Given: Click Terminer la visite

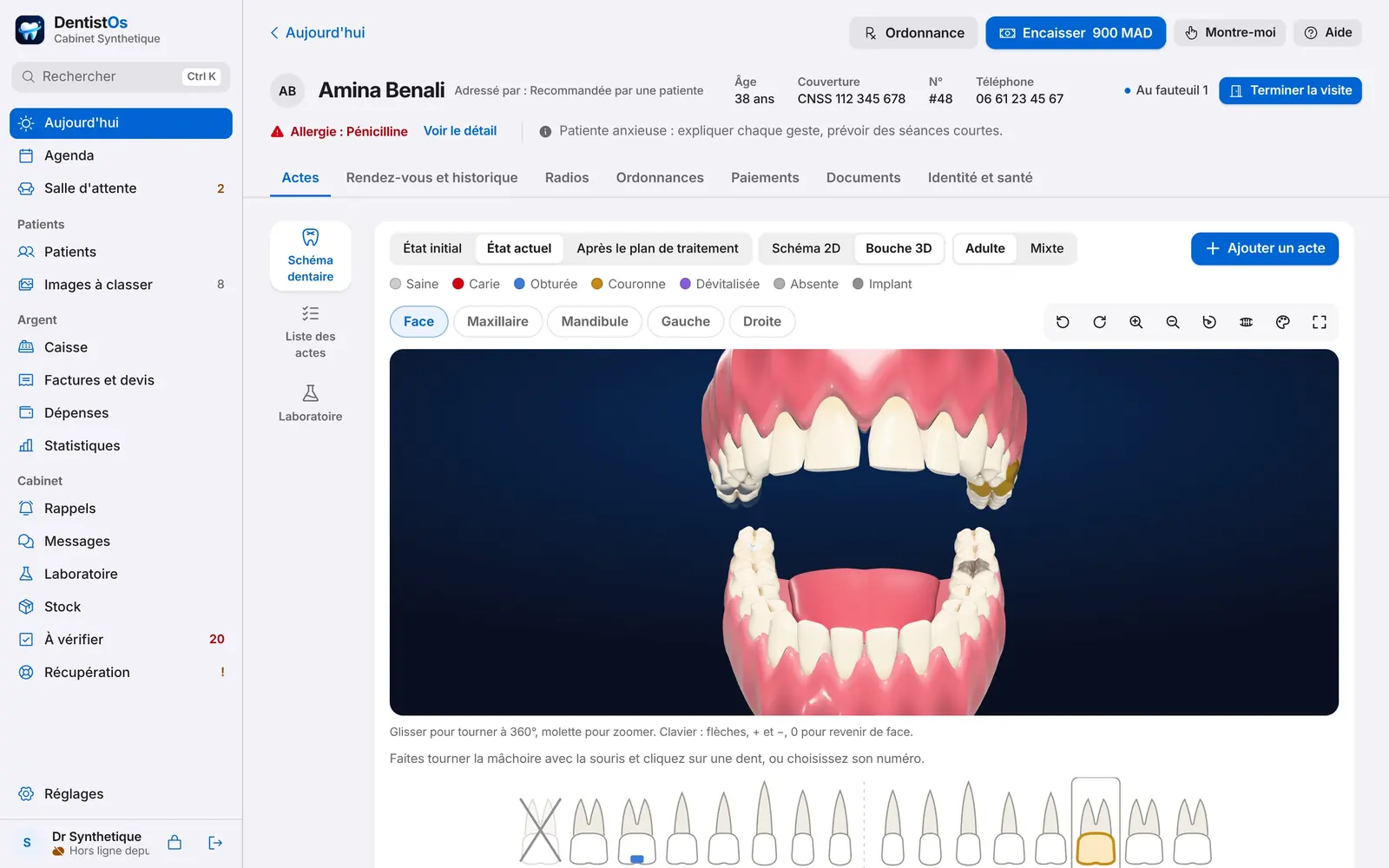Looking at the screenshot, I should click(x=1290, y=90).
